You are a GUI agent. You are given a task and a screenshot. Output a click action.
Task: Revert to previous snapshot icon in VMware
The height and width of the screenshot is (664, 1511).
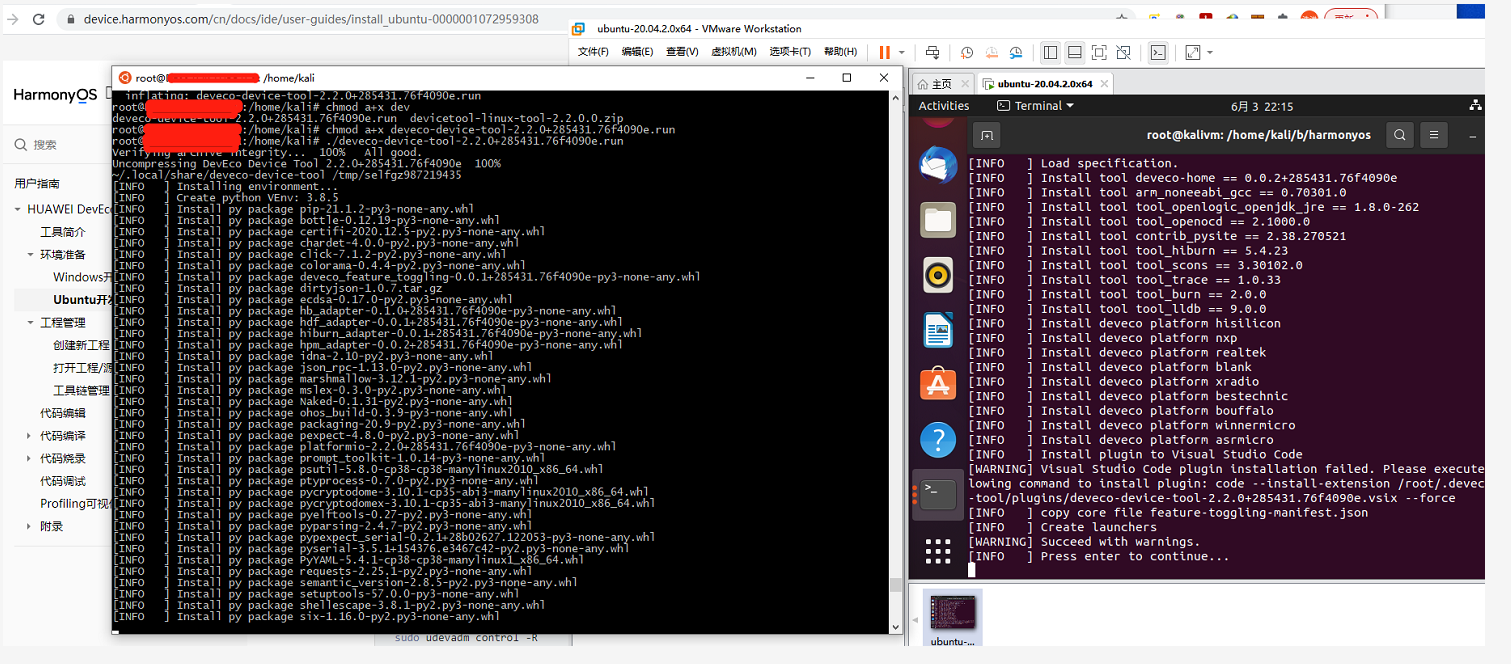(x=992, y=52)
